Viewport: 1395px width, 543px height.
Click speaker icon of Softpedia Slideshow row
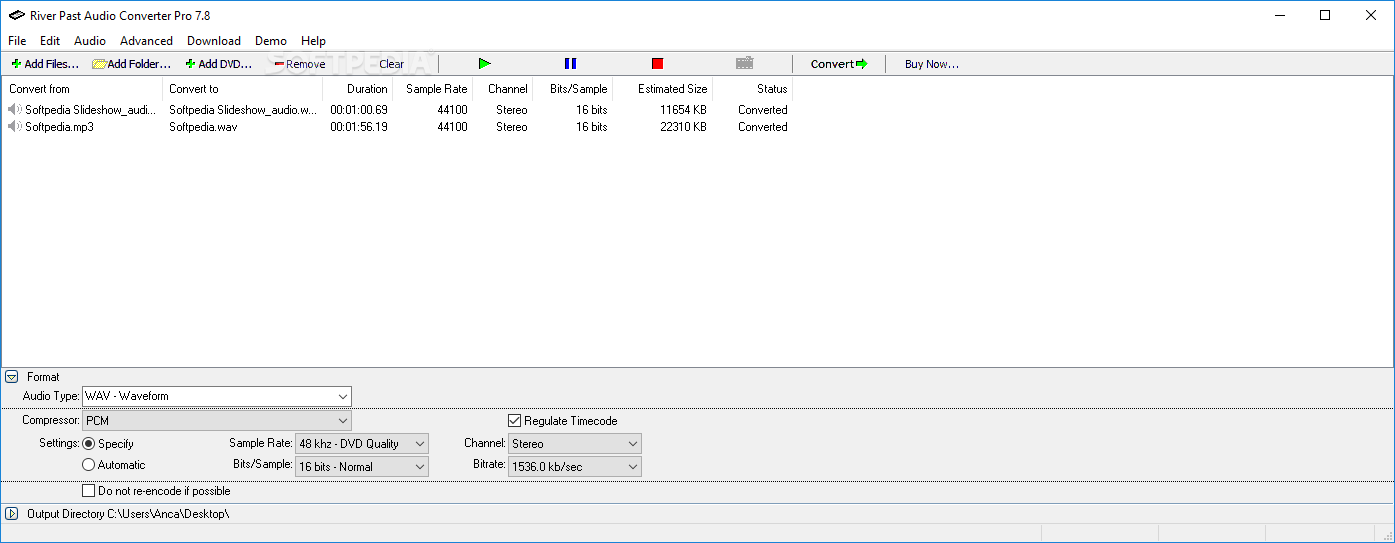click(x=15, y=110)
